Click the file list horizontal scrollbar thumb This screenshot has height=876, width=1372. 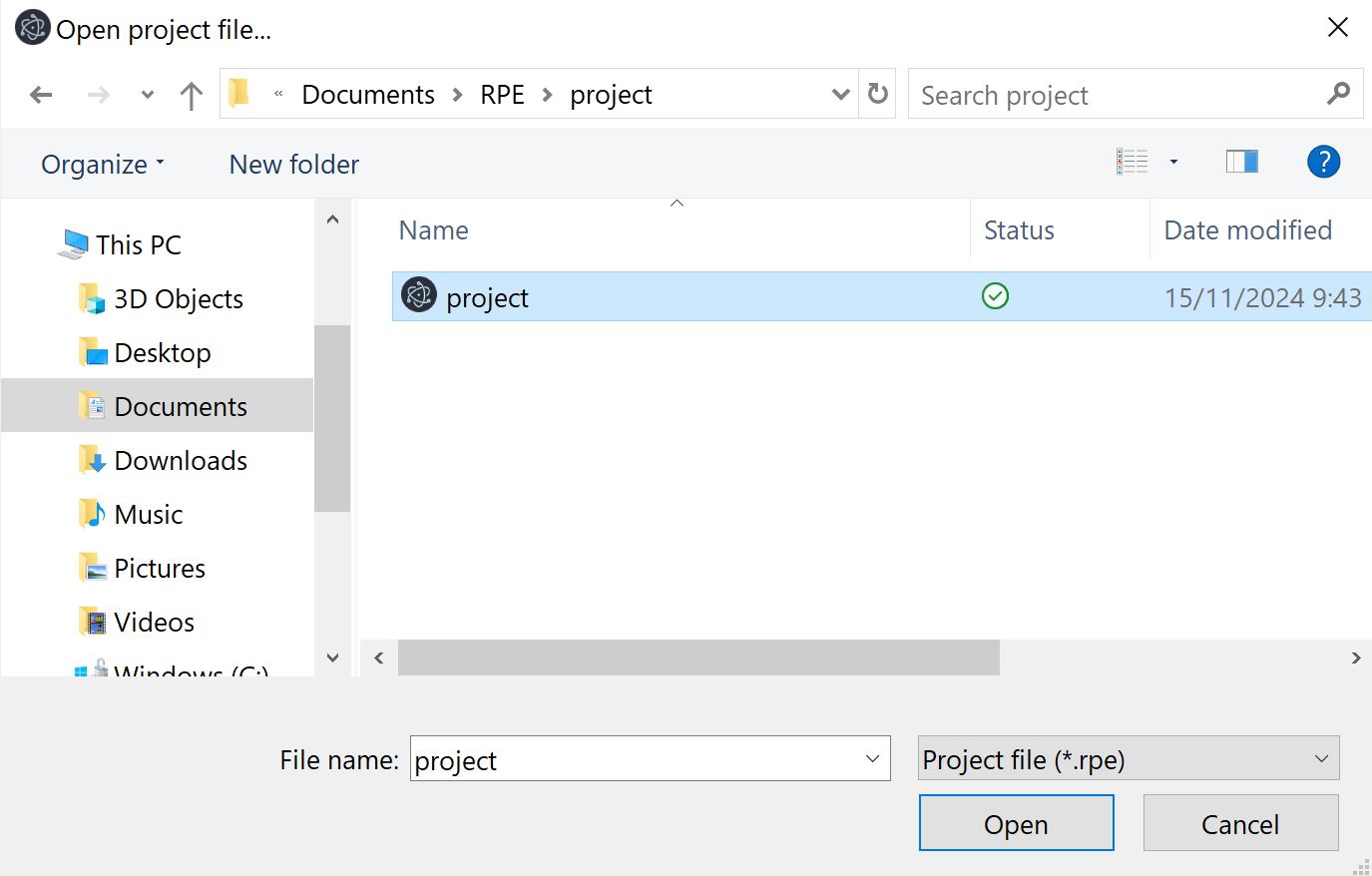698,657
